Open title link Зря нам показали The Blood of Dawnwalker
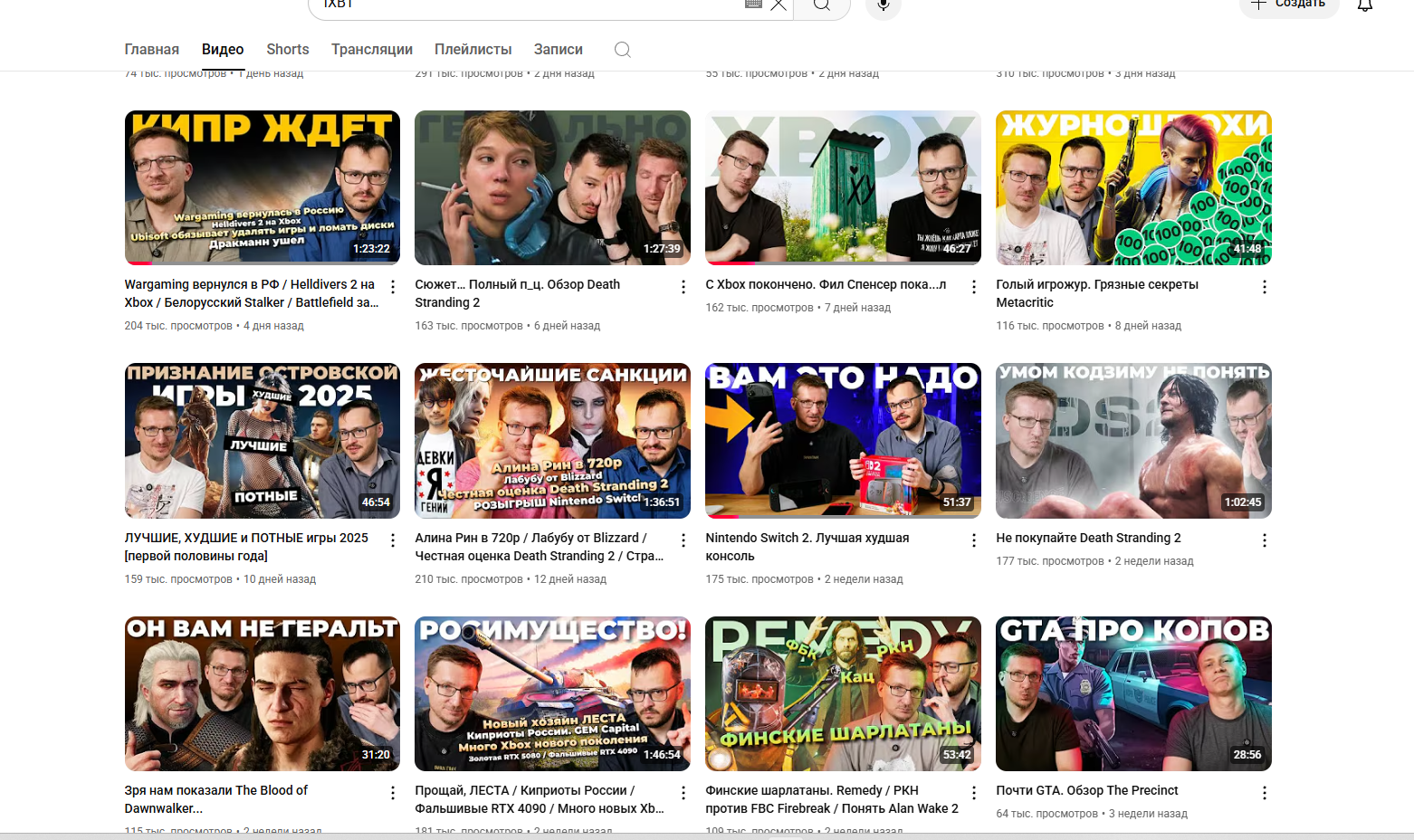Screen dimensions: 1414x840 [x=216, y=799]
